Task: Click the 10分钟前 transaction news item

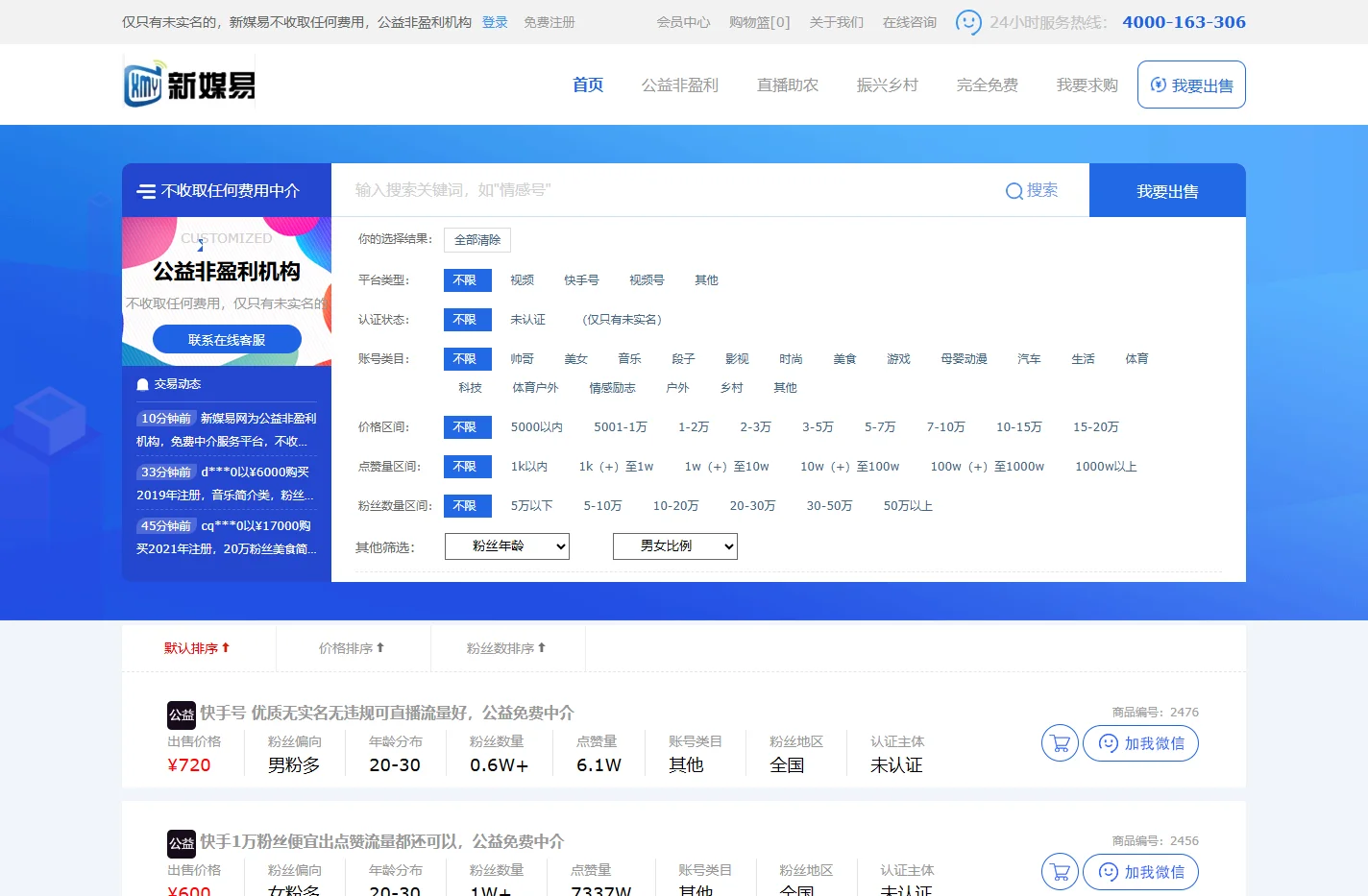Action: (x=227, y=429)
